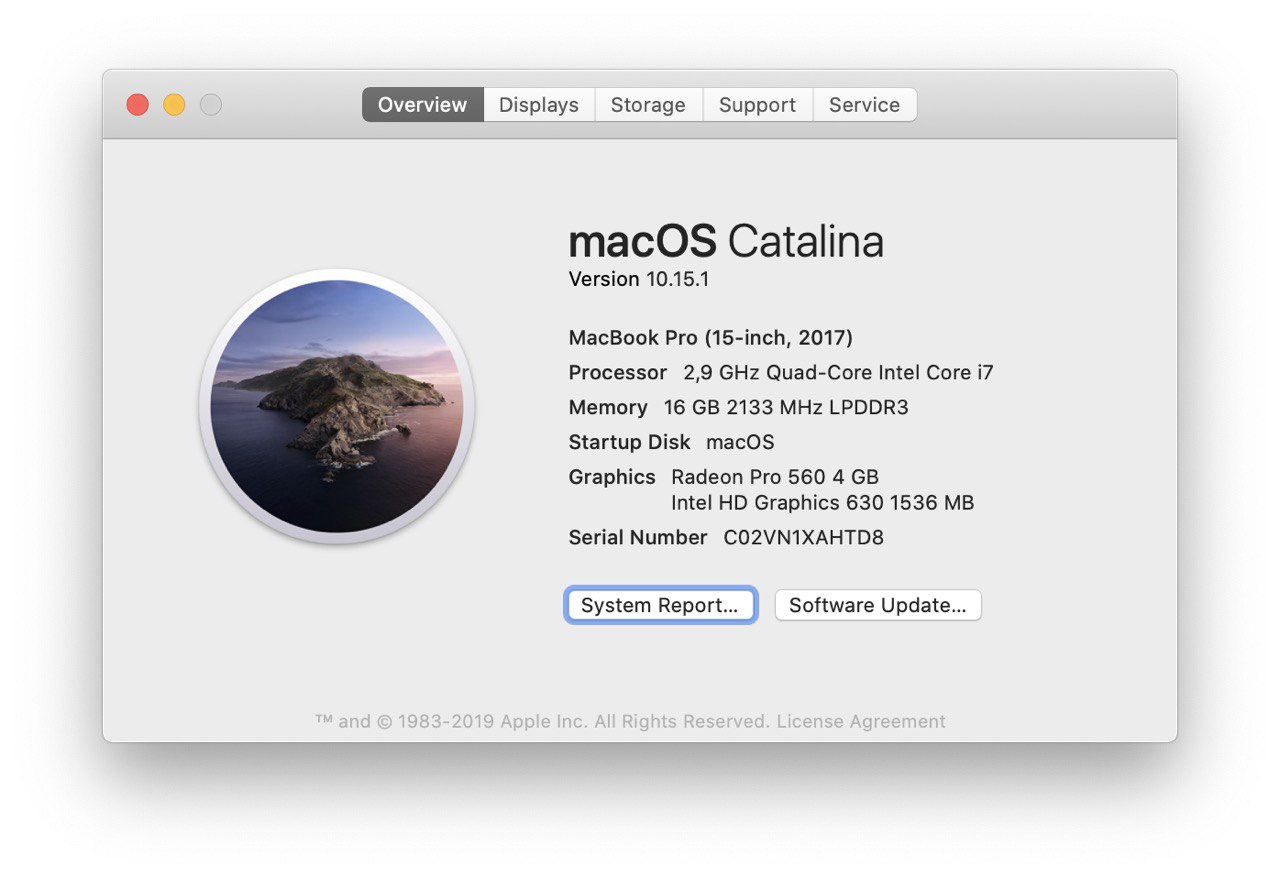Click the processor value 2,9 GHz Quad-Core Intel Core i7
The width and height of the screenshot is (1280, 878).
(838, 372)
